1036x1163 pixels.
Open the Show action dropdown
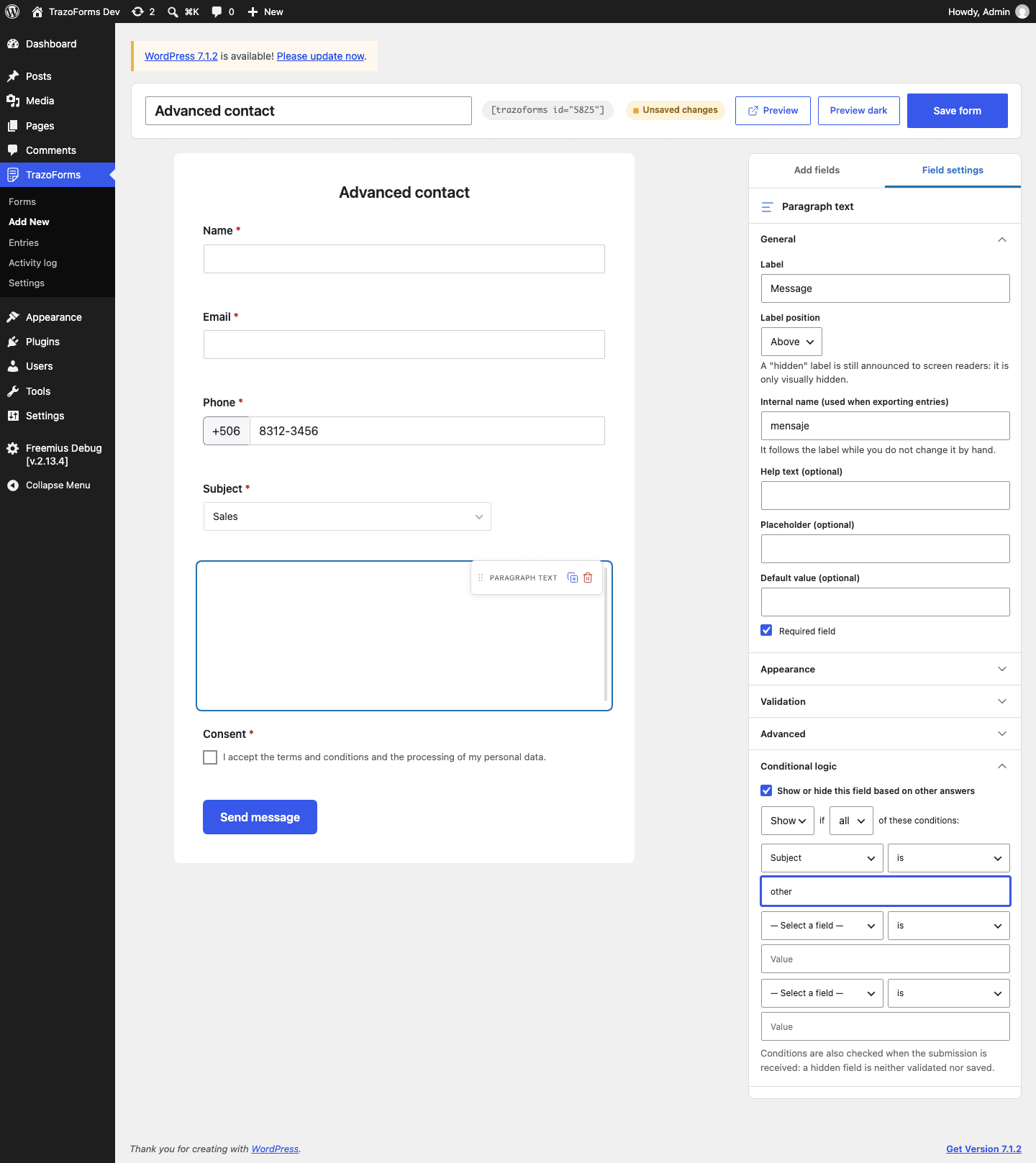tap(788, 821)
